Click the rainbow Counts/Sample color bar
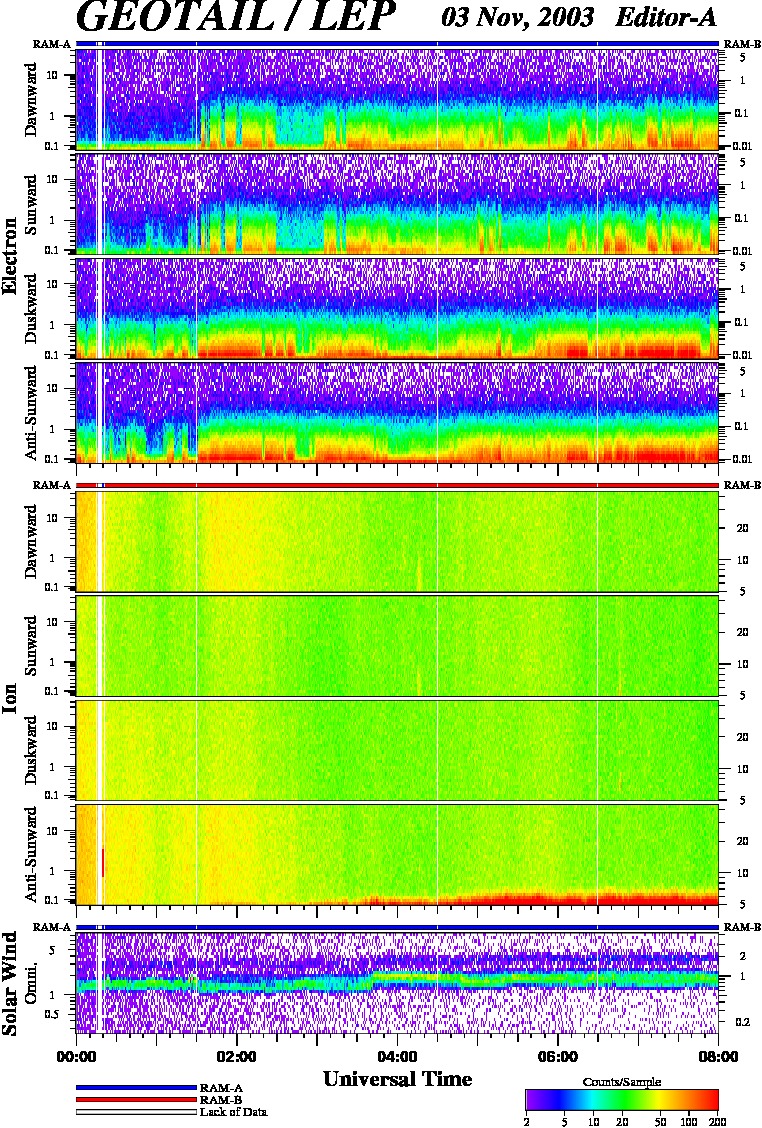 point(622,1101)
